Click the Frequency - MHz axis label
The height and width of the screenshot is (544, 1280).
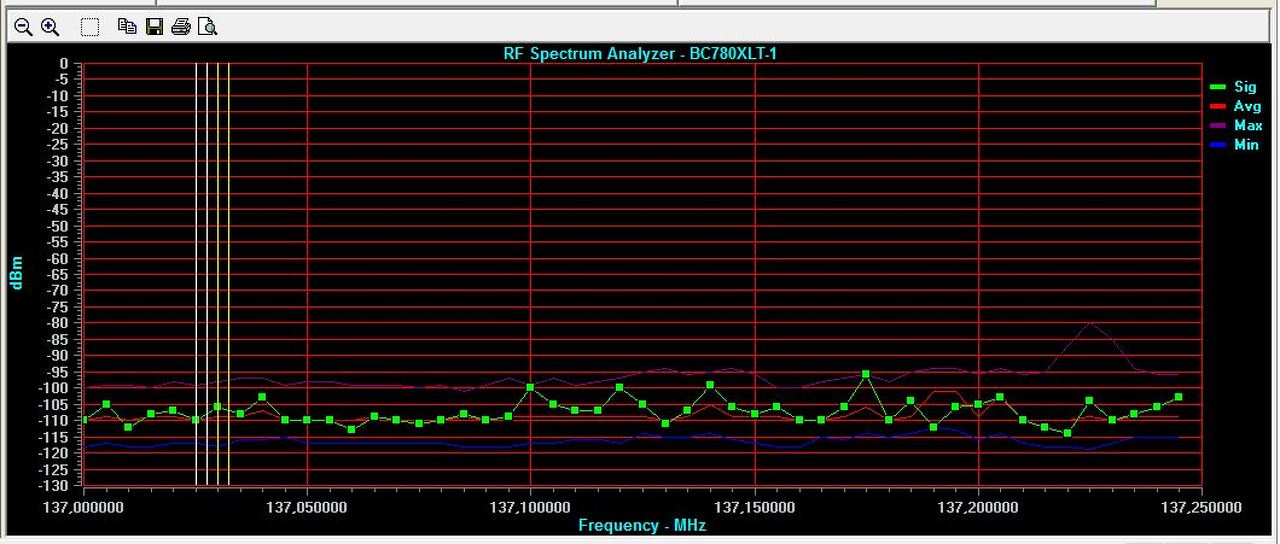point(642,525)
